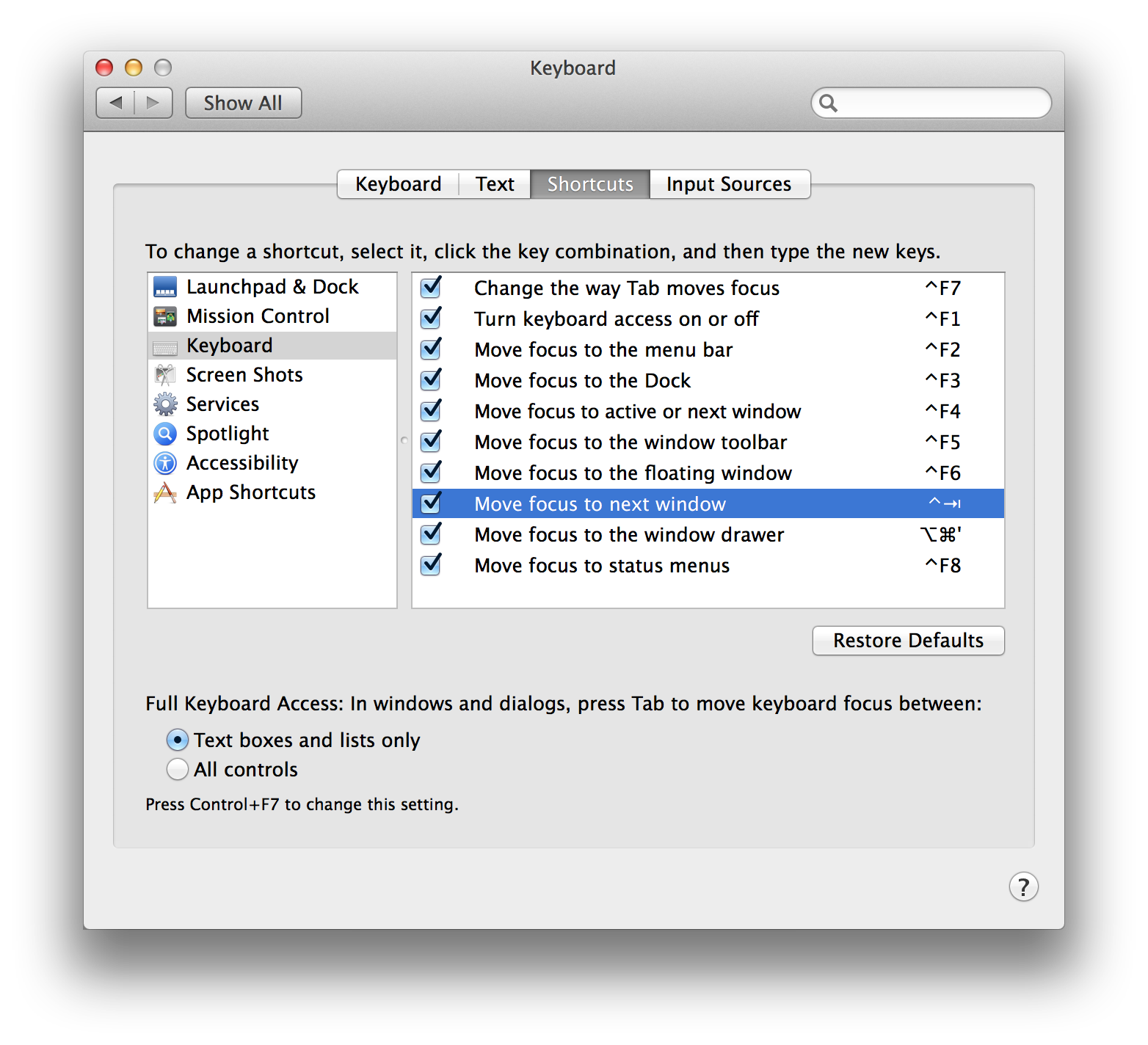Click the Option-Command-' shortcut value

(x=941, y=534)
